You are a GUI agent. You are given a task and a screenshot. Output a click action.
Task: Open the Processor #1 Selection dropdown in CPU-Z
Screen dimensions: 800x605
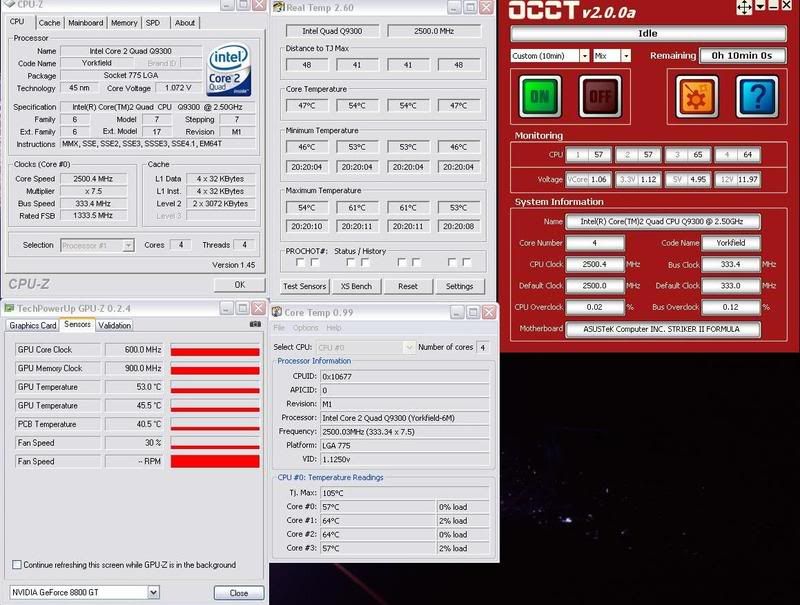128,245
